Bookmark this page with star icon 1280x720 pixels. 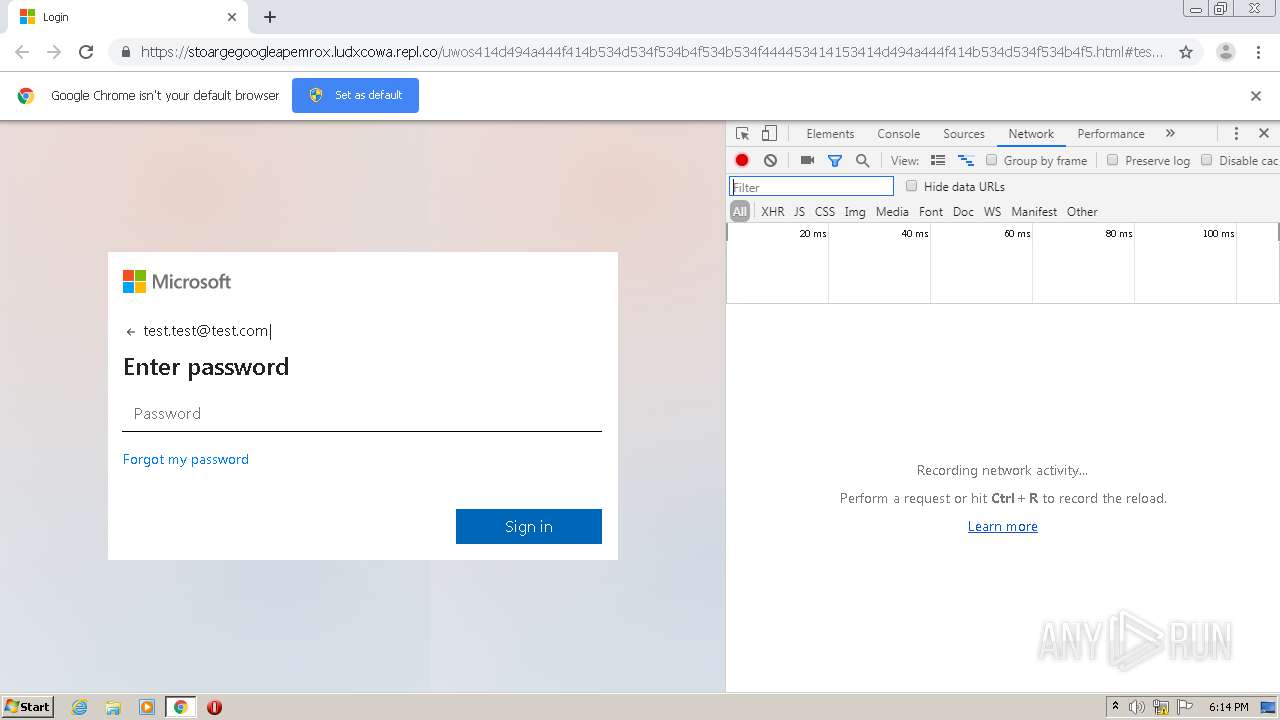(x=1186, y=52)
